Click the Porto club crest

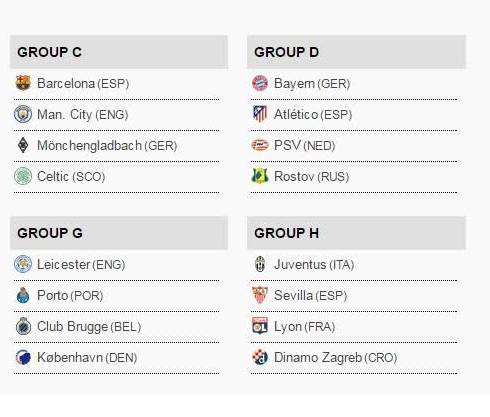point(23,295)
